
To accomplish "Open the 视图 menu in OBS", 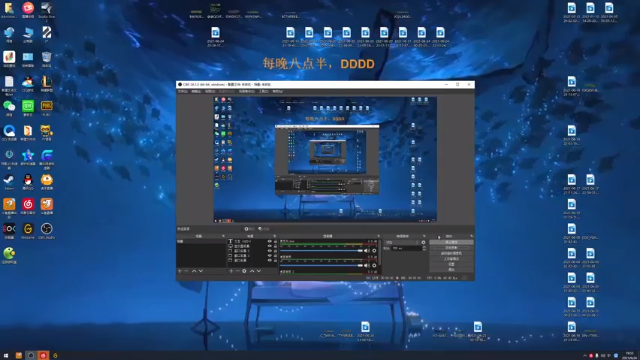I will [x=210, y=91].
